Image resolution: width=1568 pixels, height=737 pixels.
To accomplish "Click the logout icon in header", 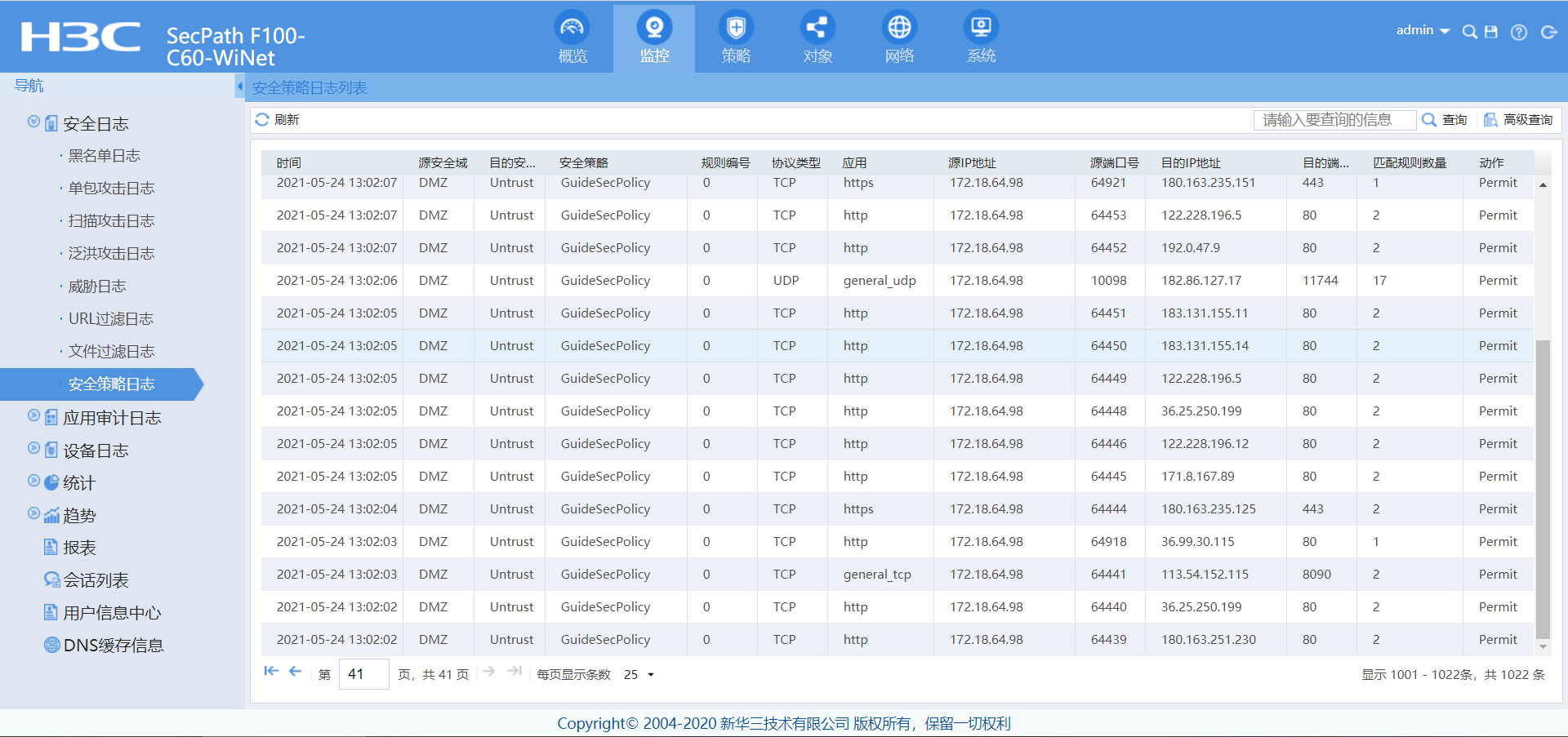I will pyautogui.click(x=1548, y=32).
